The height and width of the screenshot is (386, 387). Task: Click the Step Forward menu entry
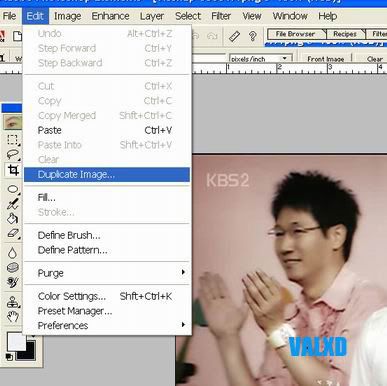[107, 48]
